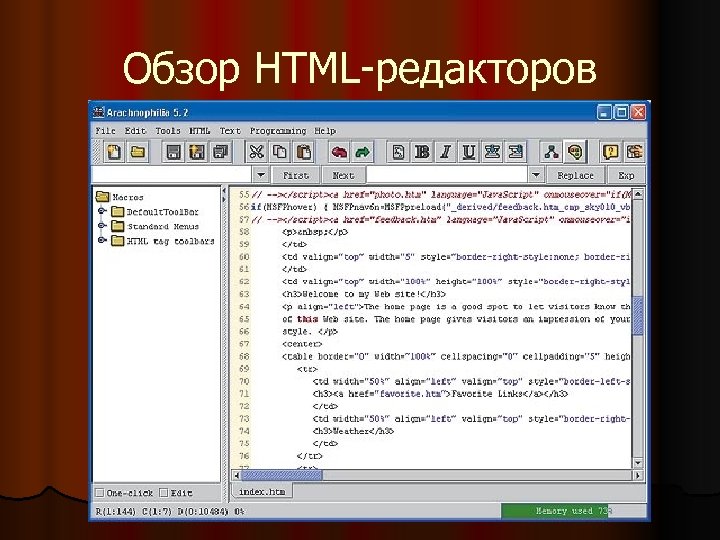Click the line 74 Weather heading text

click(x=354, y=431)
